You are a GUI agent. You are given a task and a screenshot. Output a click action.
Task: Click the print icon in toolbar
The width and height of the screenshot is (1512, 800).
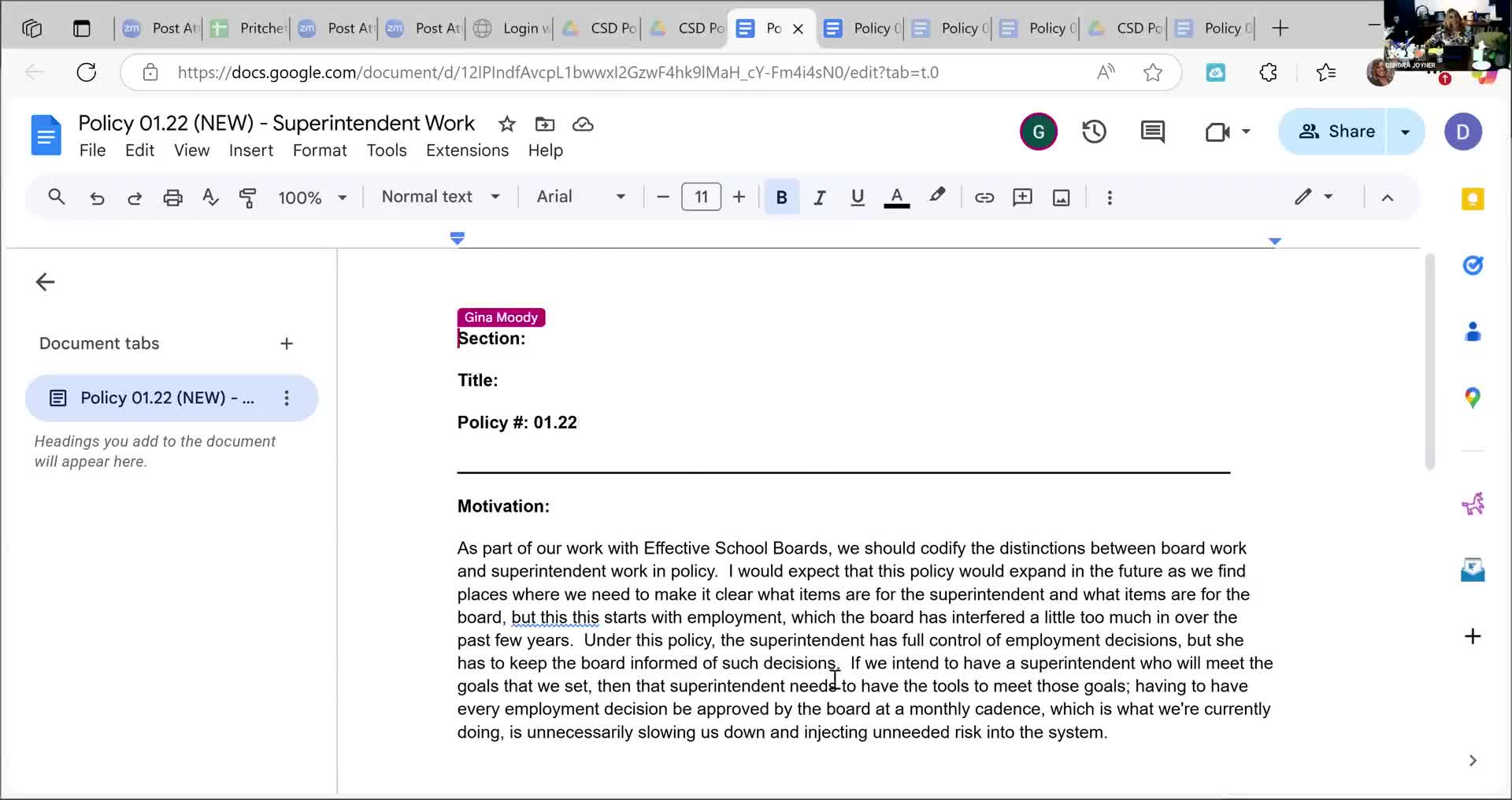pos(172,198)
